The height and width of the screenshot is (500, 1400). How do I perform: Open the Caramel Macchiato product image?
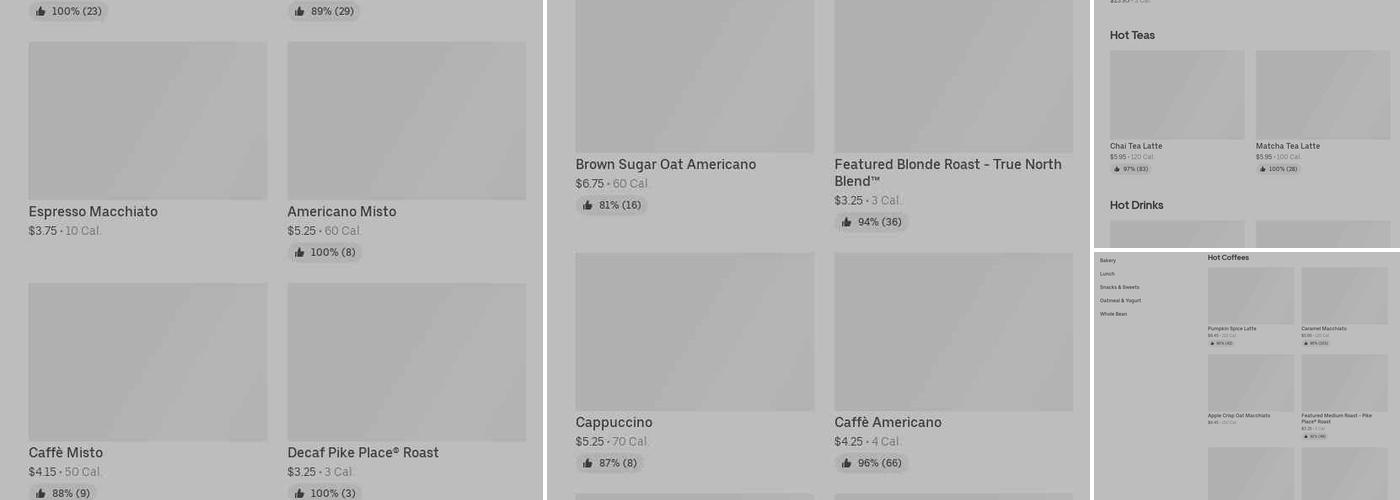click(1344, 295)
